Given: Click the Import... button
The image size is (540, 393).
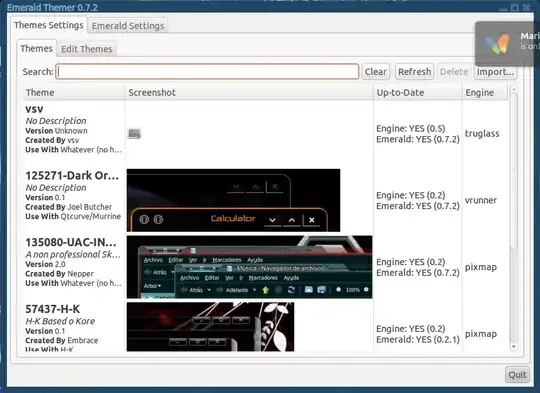Looking at the screenshot, I should (495, 72).
